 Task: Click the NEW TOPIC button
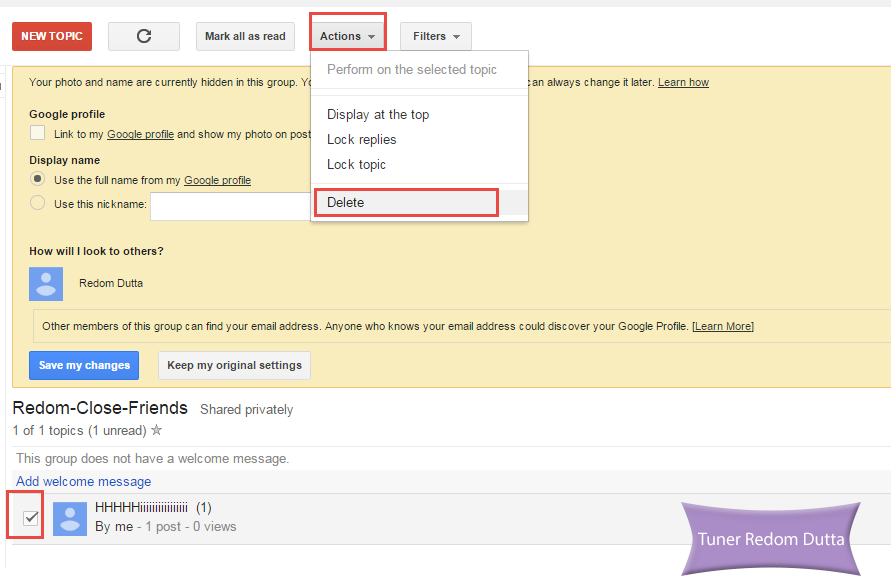[x=52, y=36]
